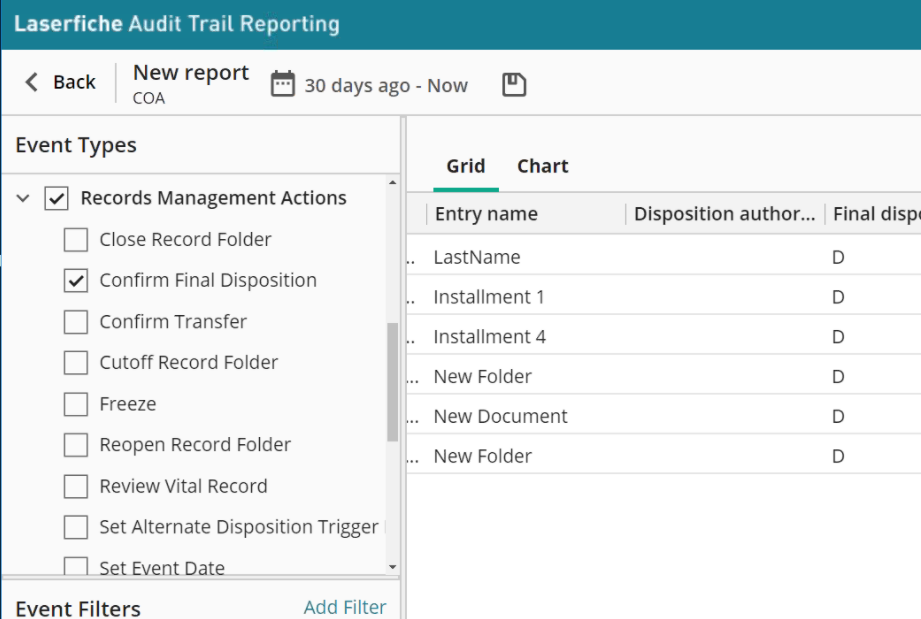Viewport: 921px width, 619px height.
Task: Click the event types scrollbar thumb
Action: [392, 382]
